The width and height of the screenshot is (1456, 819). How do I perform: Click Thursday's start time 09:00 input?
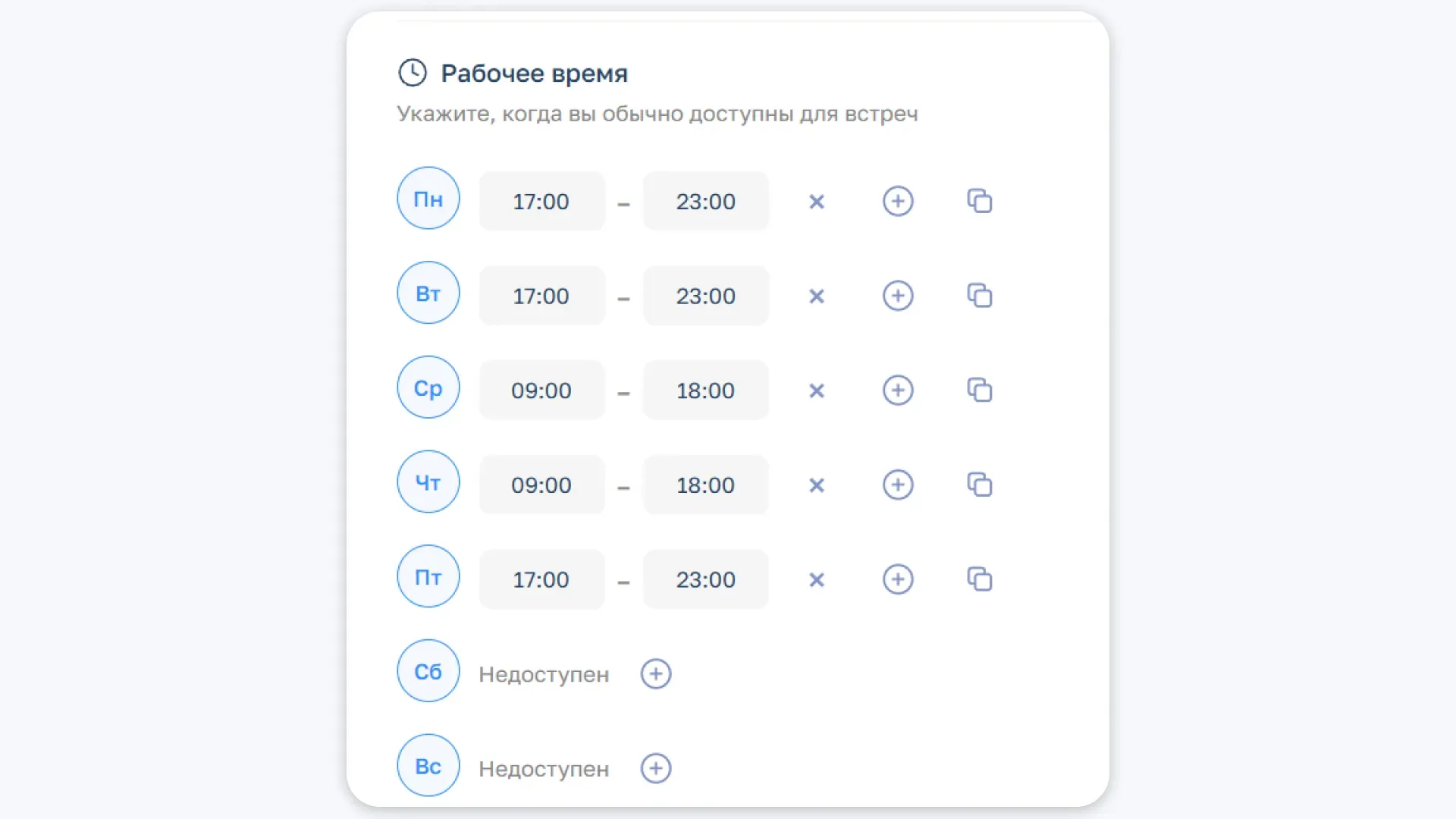tap(541, 485)
